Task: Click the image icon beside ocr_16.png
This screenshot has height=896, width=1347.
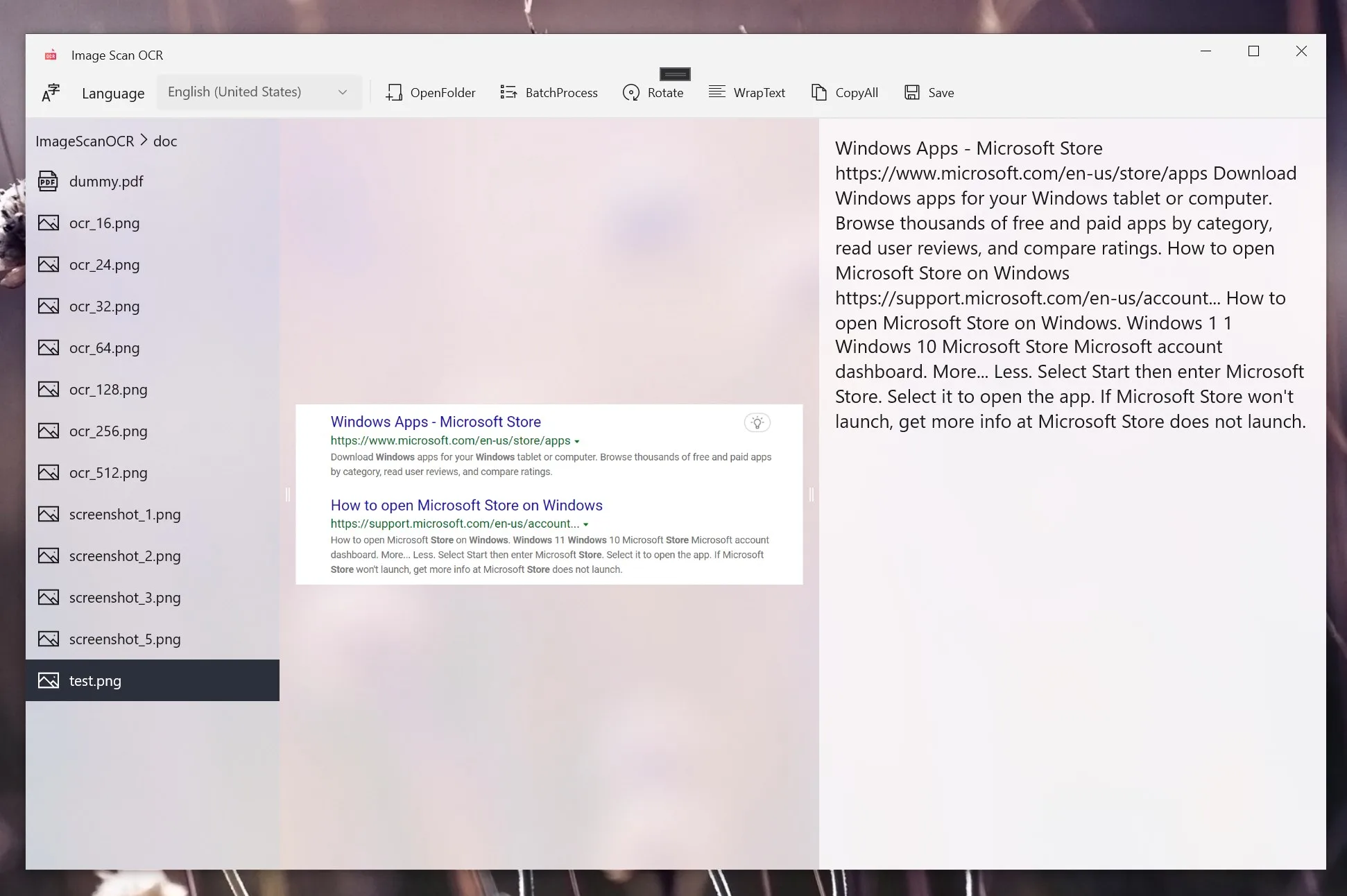Action: [48, 223]
